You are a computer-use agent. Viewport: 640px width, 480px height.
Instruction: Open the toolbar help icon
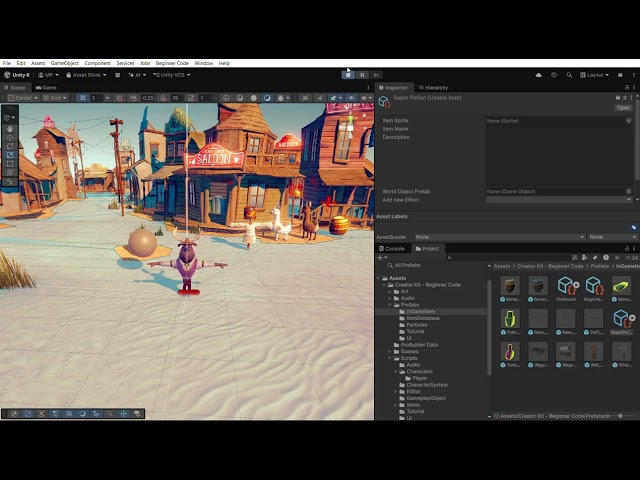(x=620, y=75)
